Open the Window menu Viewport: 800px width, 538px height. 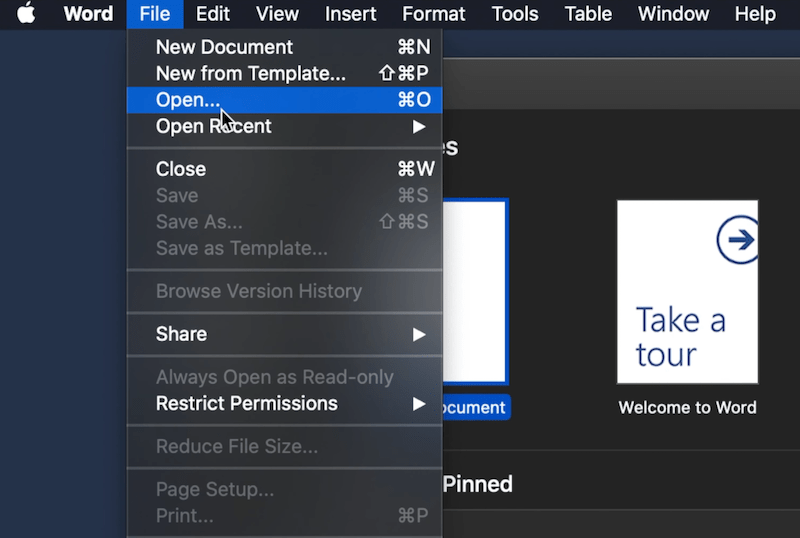coord(673,14)
